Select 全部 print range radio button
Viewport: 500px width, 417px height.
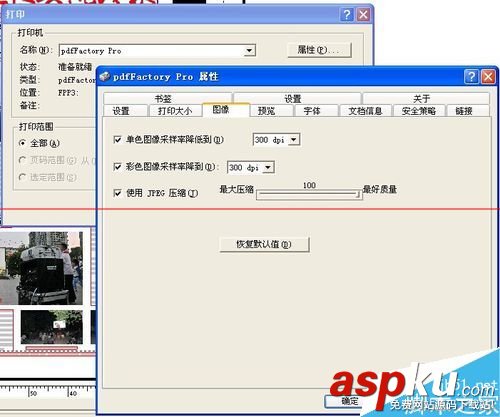[x=22, y=143]
